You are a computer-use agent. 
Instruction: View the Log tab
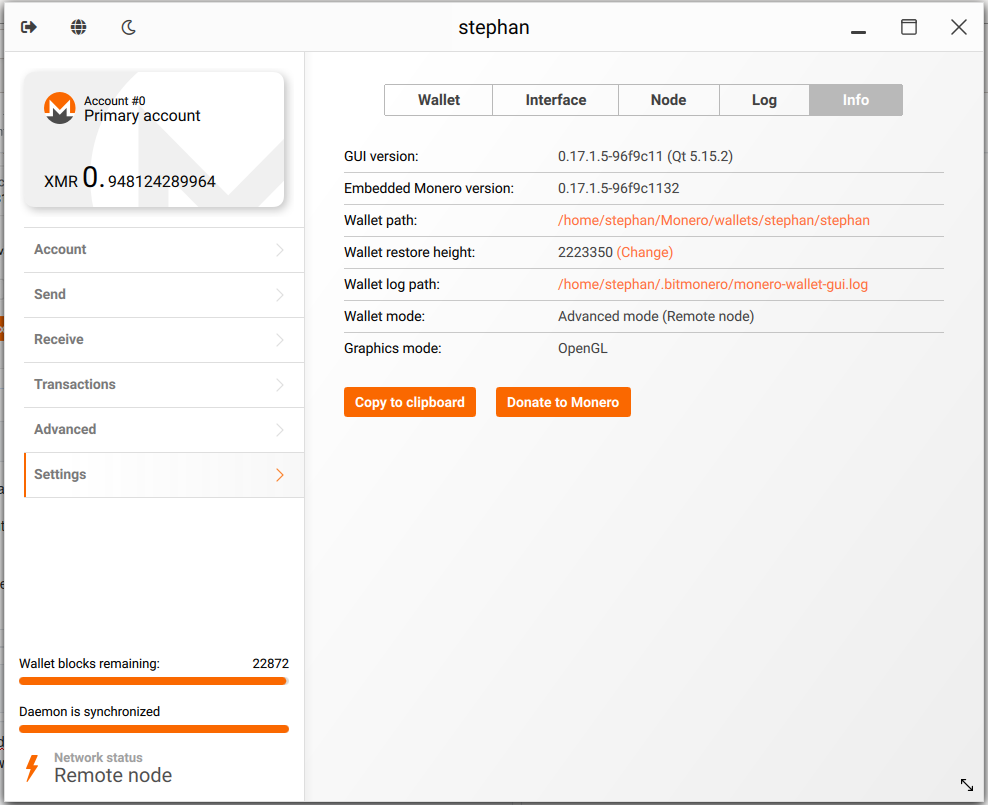(x=763, y=99)
